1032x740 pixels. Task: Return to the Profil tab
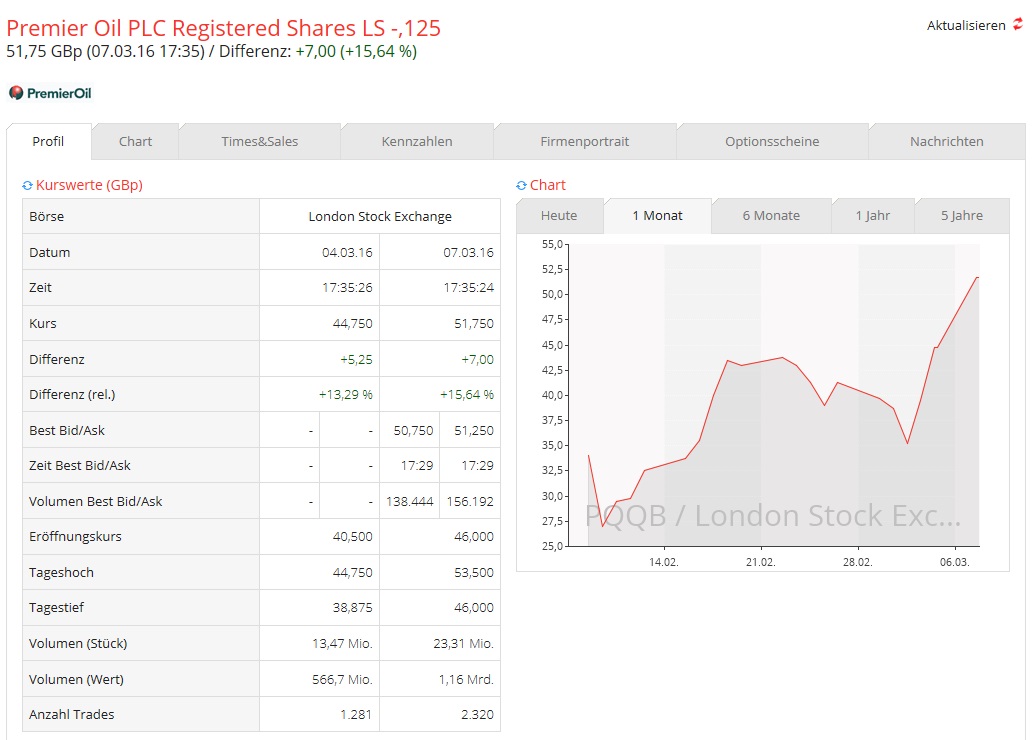(48, 141)
